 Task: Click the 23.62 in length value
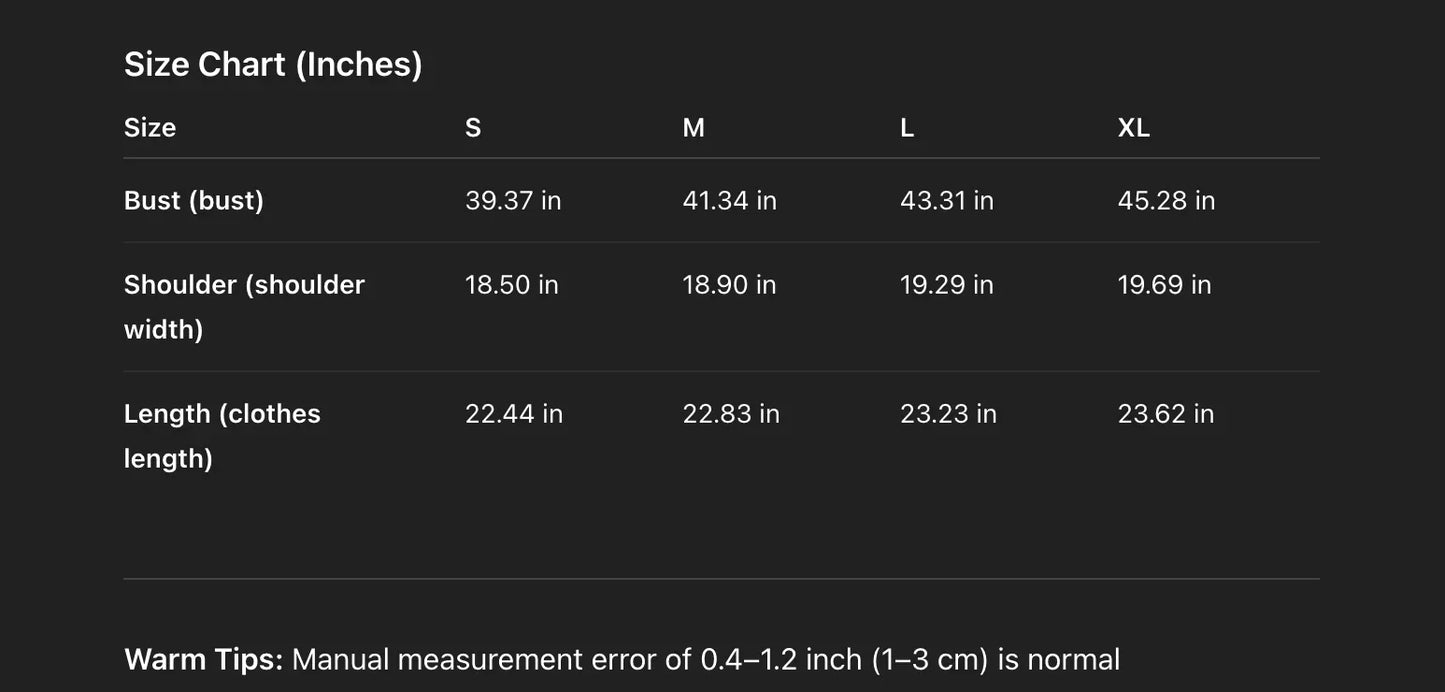tap(1166, 414)
